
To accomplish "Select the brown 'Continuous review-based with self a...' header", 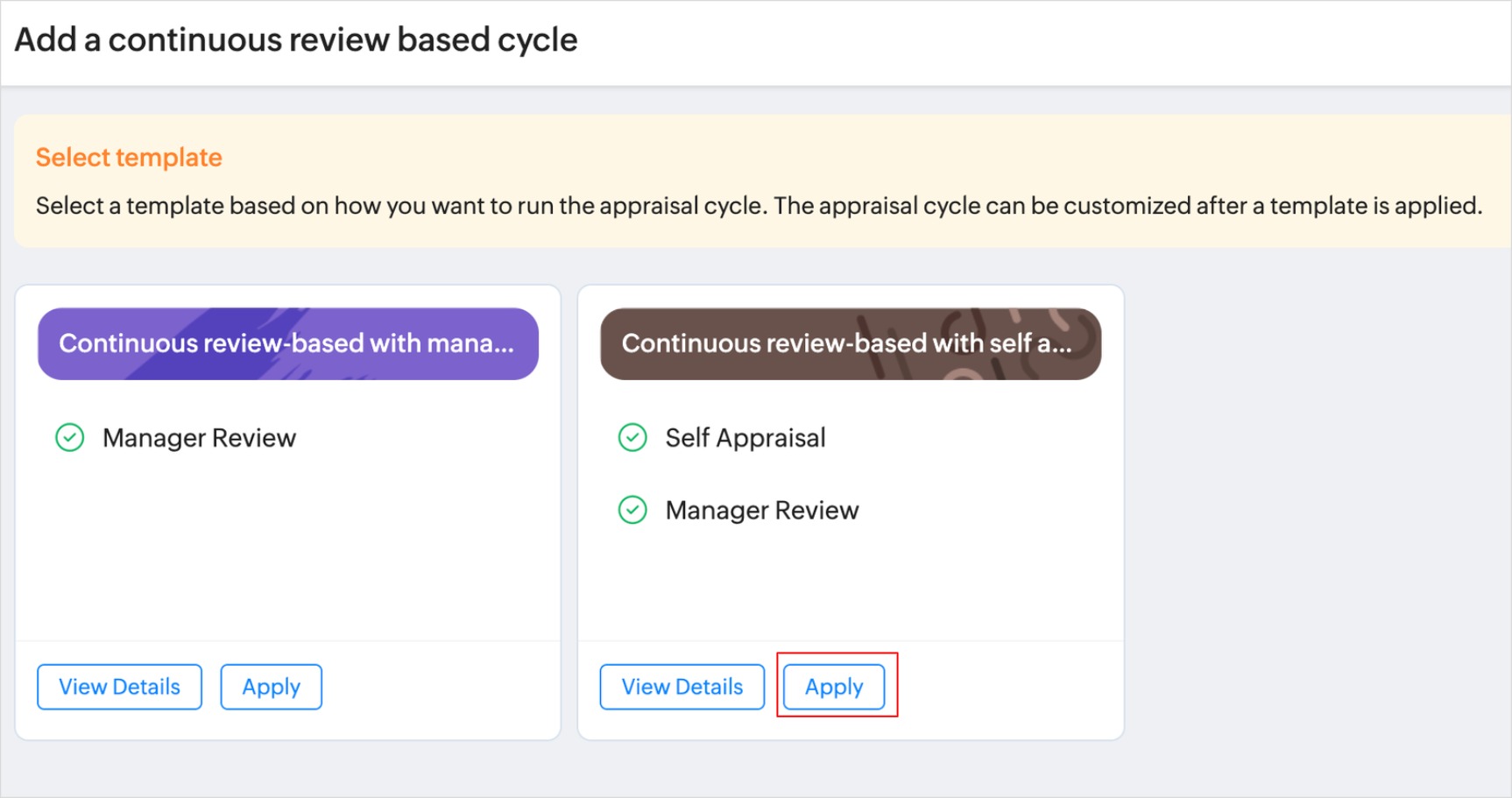I will (x=850, y=343).
